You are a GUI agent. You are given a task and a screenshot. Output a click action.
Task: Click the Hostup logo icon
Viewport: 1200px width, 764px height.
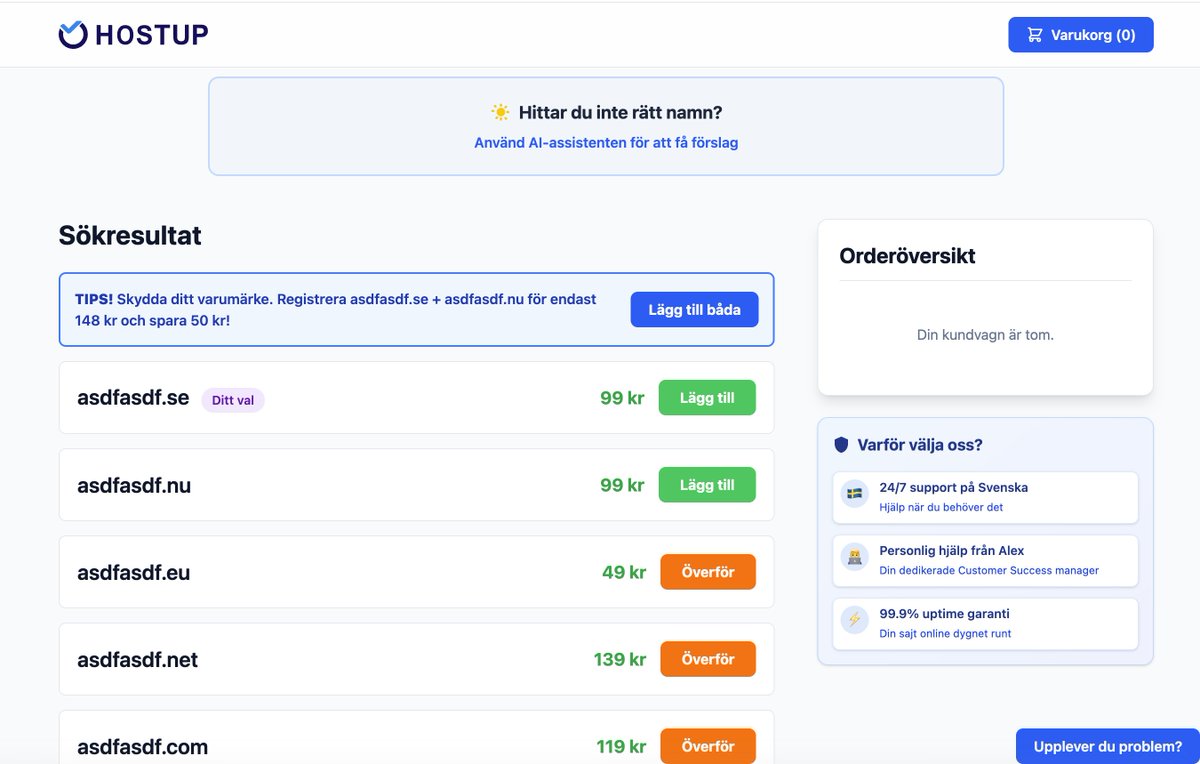73,35
